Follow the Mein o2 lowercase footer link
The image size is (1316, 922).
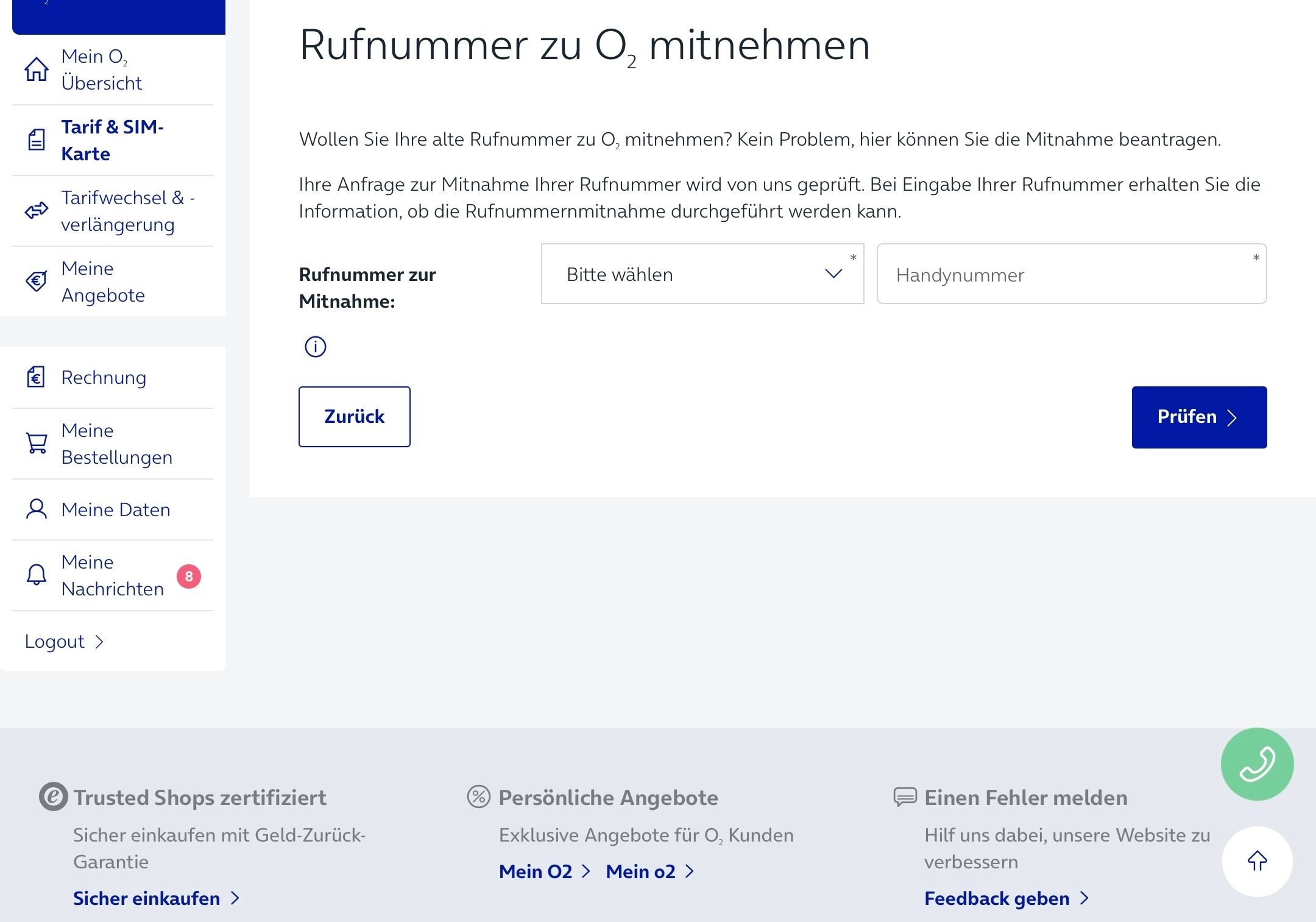pos(650,871)
